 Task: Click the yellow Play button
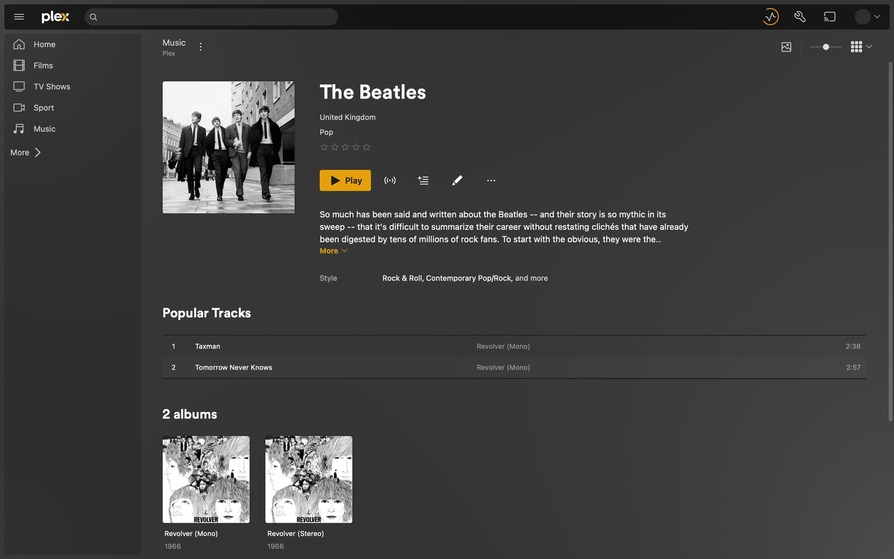(x=345, y=180)
